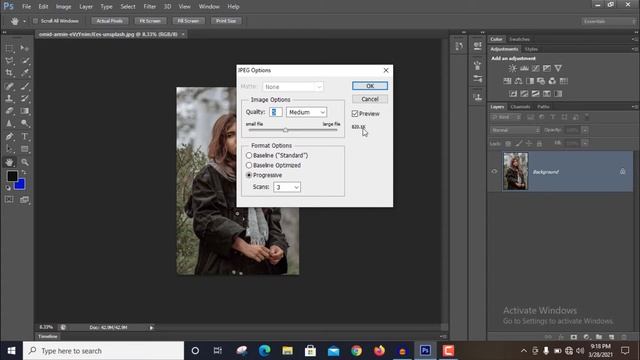Select the Eraser tool
Viewport: 640px width, 360px height.
coord(9,111)
